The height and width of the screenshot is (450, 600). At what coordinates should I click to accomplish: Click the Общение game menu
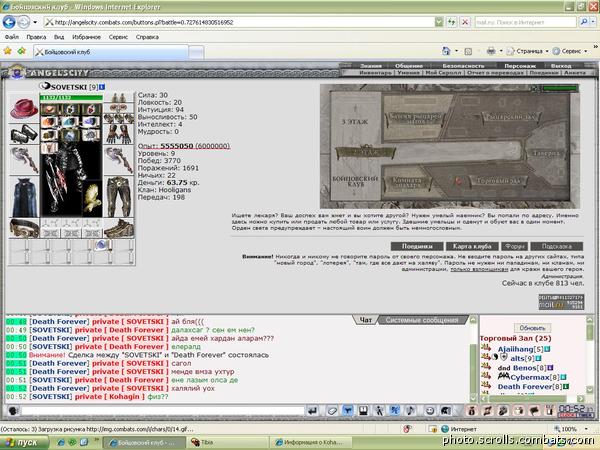(x=409, y=66)
